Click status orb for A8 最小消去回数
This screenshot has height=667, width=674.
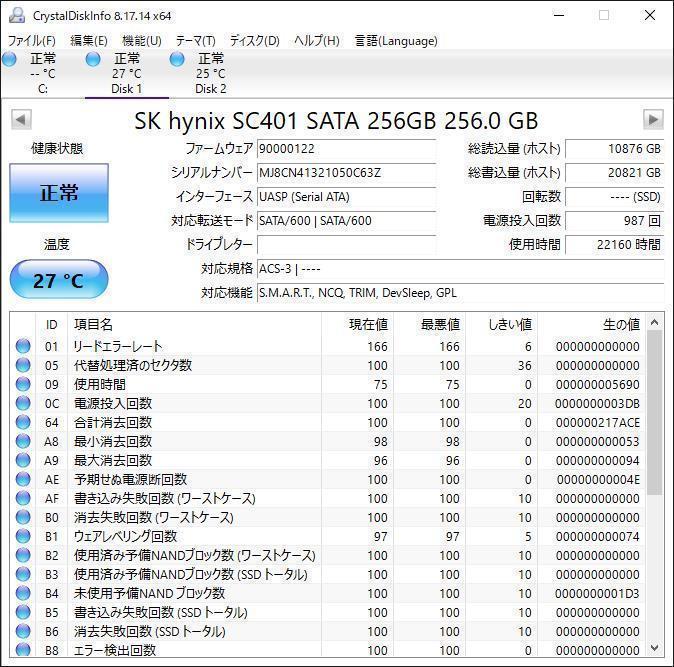click(x=23, y=441)
